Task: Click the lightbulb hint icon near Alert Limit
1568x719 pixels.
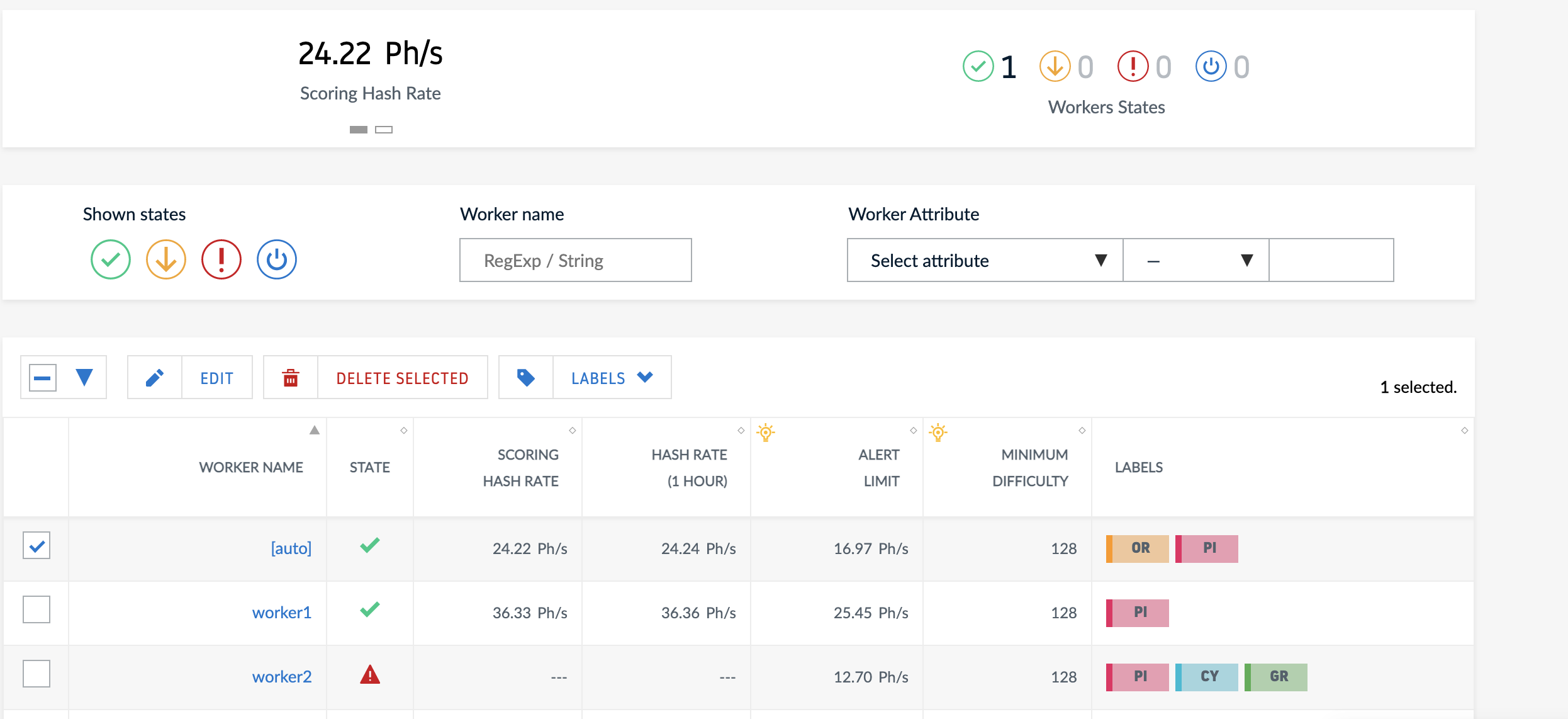Action: (766, 433)
